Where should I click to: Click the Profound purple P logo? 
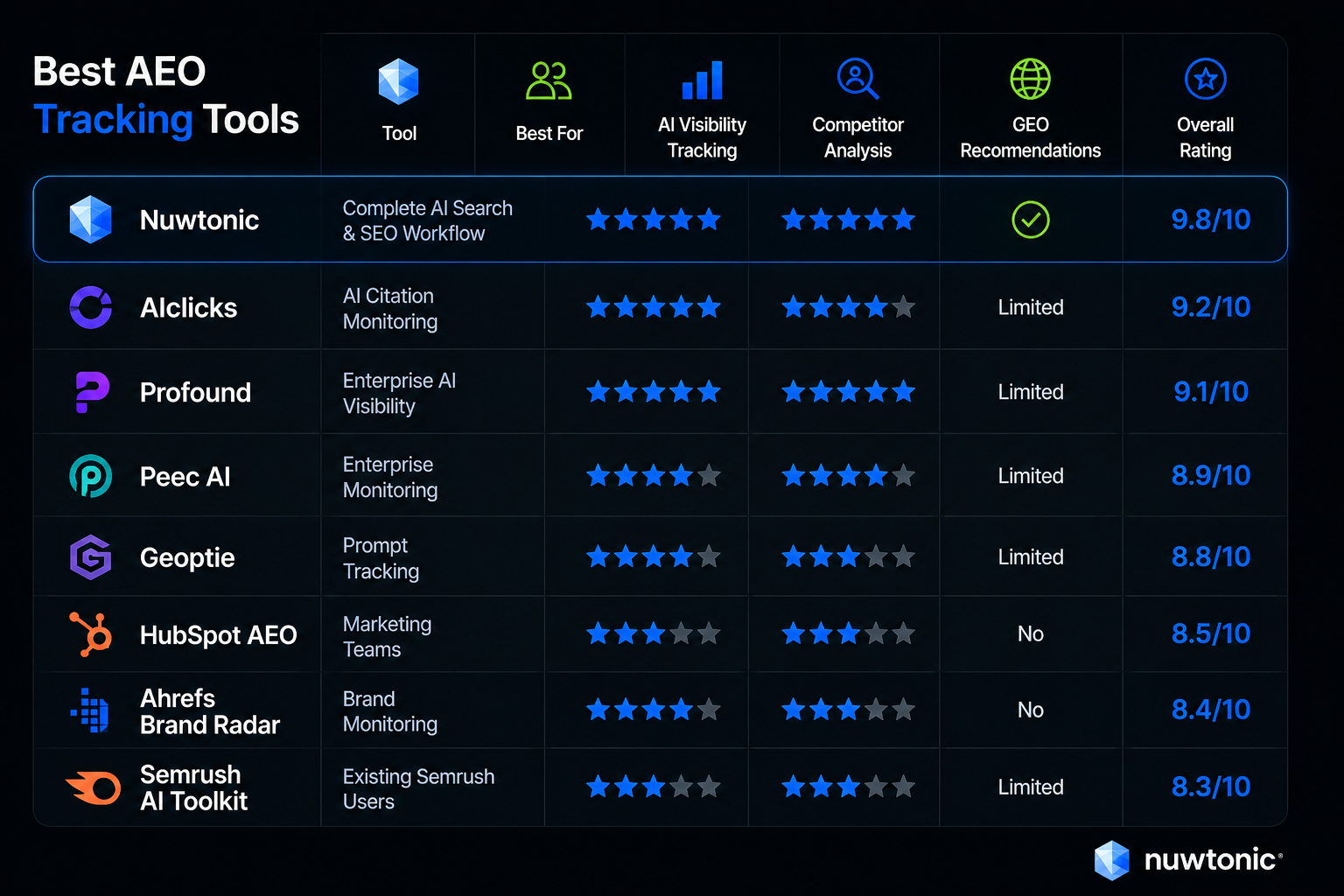92,392
